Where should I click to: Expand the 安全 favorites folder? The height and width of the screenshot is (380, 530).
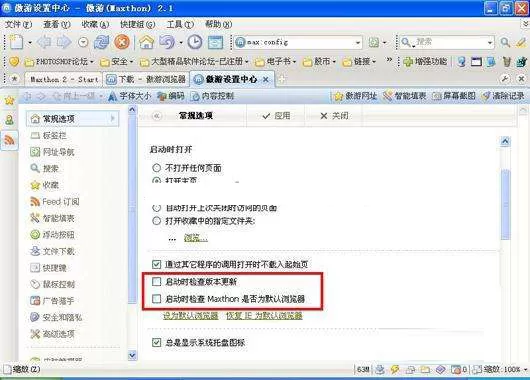[117, 62]
